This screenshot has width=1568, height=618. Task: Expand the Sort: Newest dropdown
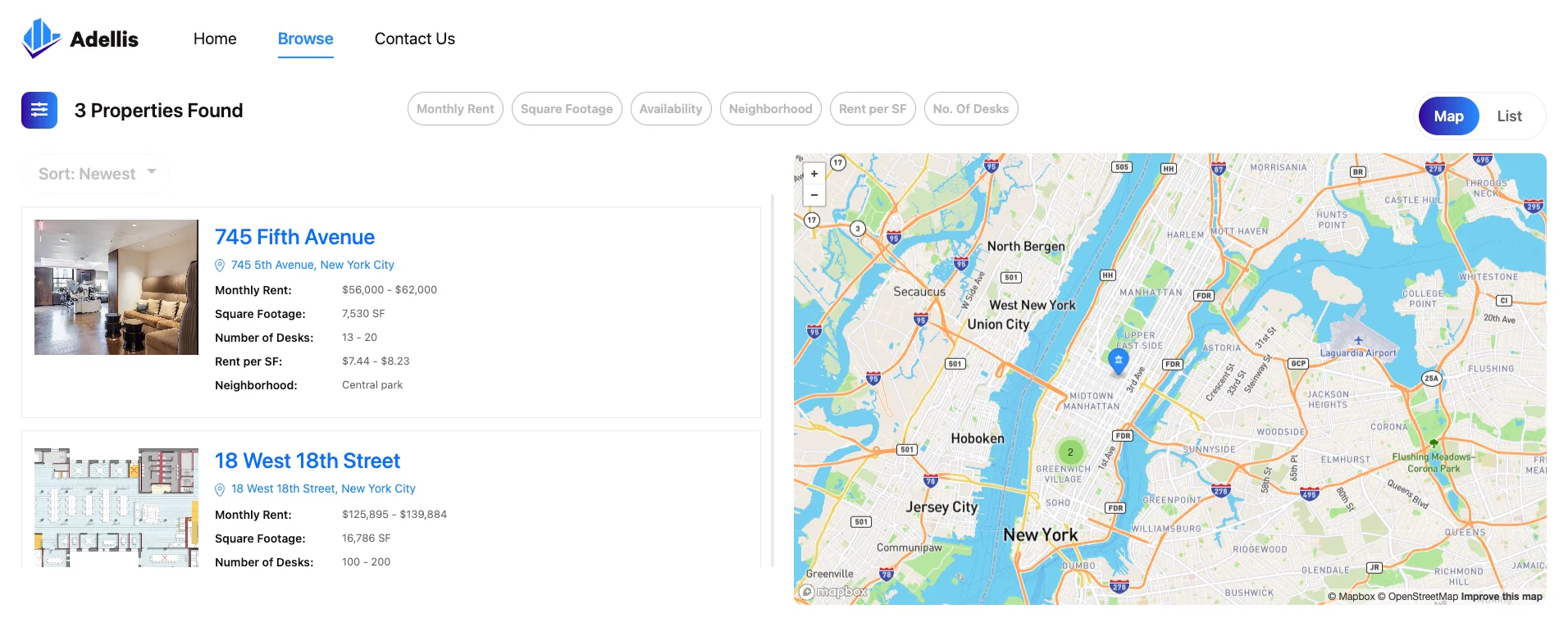point(96,174)
